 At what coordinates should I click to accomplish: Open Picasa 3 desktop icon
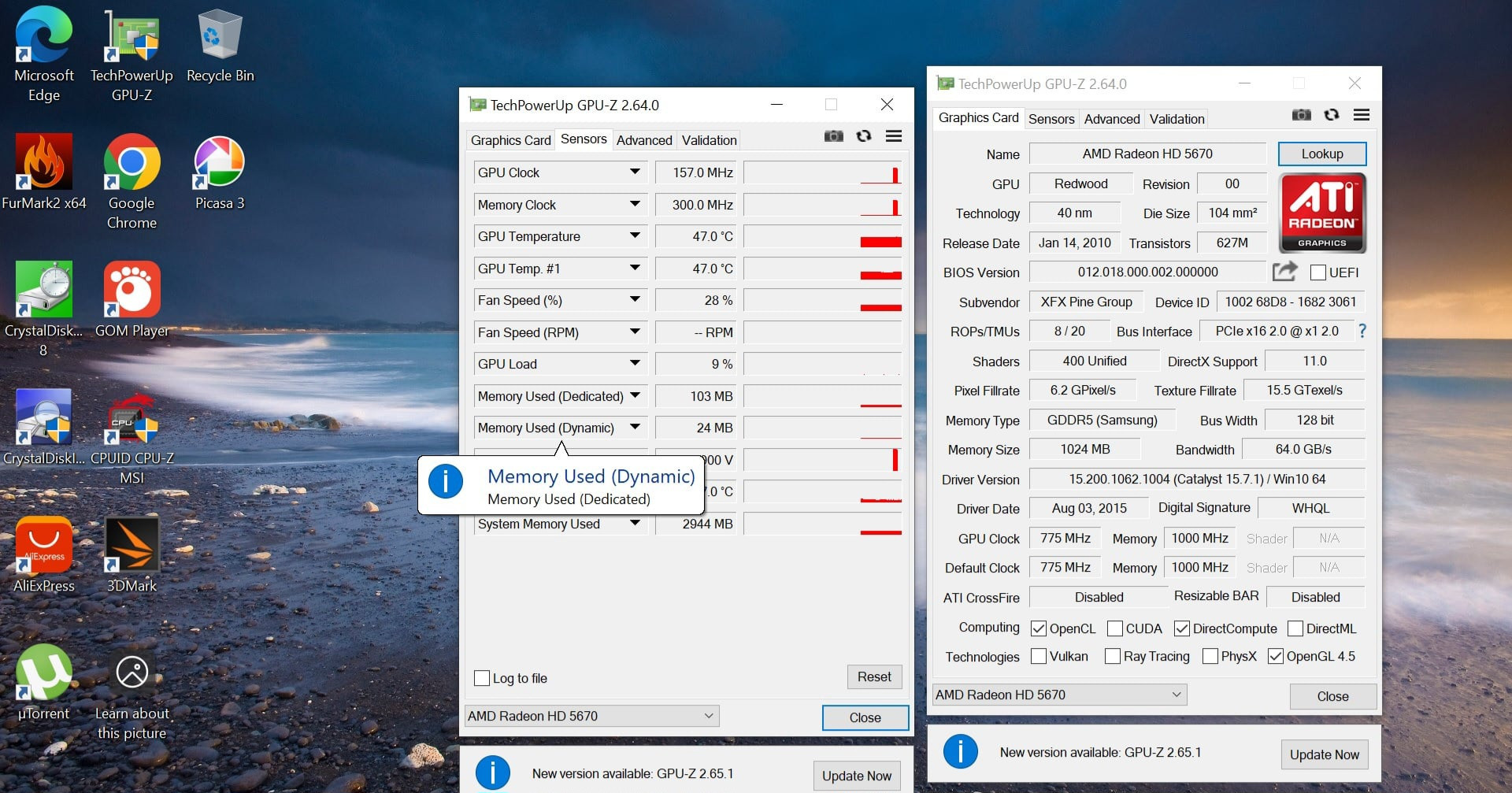pyautogui.click(x=220, y=172)
